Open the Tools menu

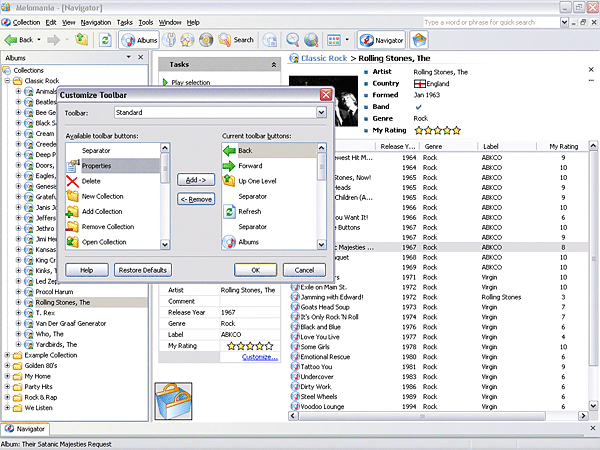click(x=146, y=21)
